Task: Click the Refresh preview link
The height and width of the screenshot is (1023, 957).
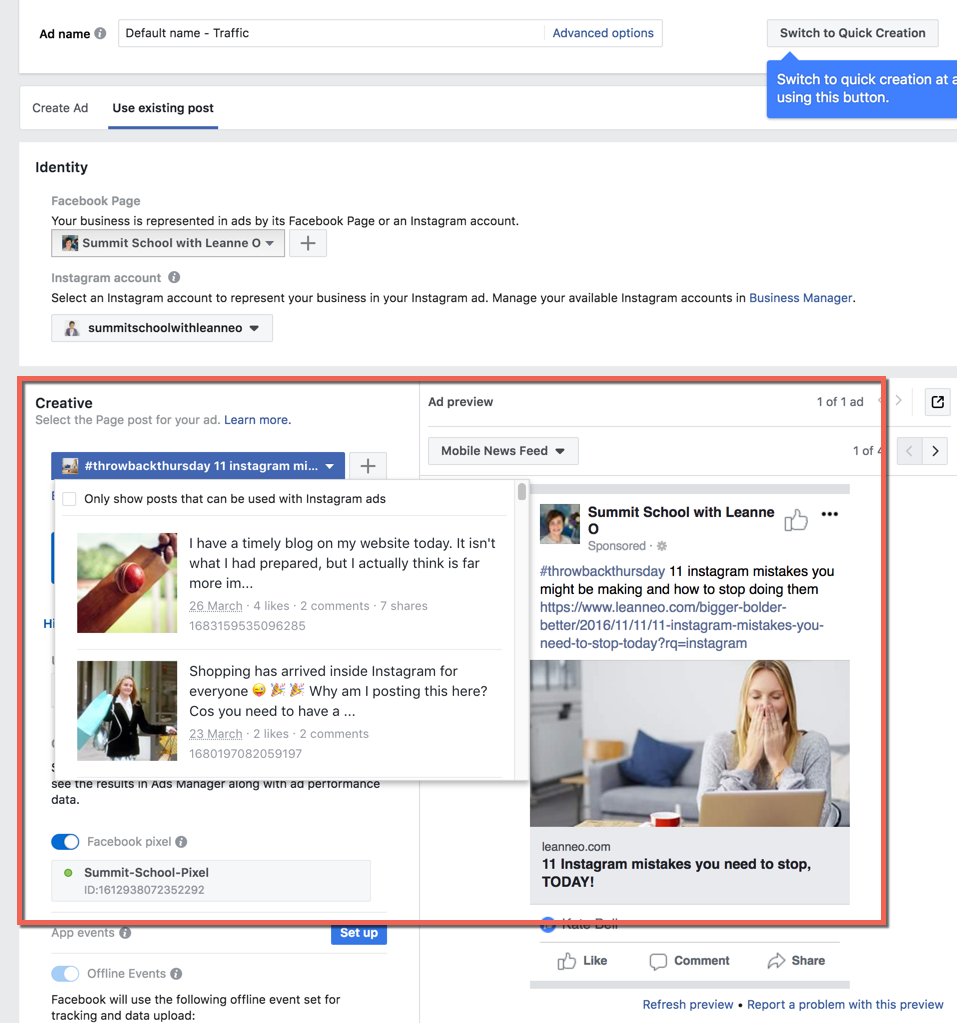Action: (688, 1005)
